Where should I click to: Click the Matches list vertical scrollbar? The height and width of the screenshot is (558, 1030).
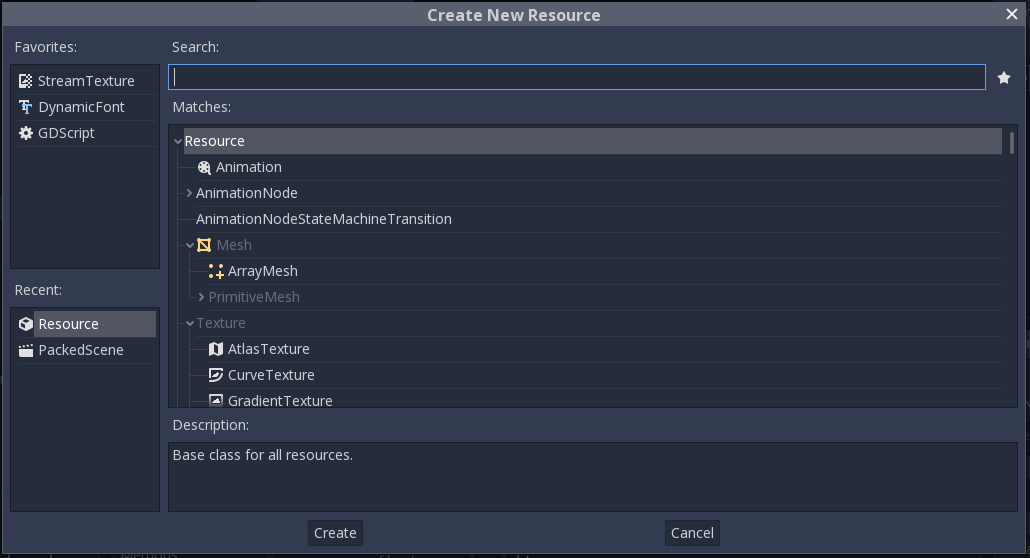pos(1012,143)
